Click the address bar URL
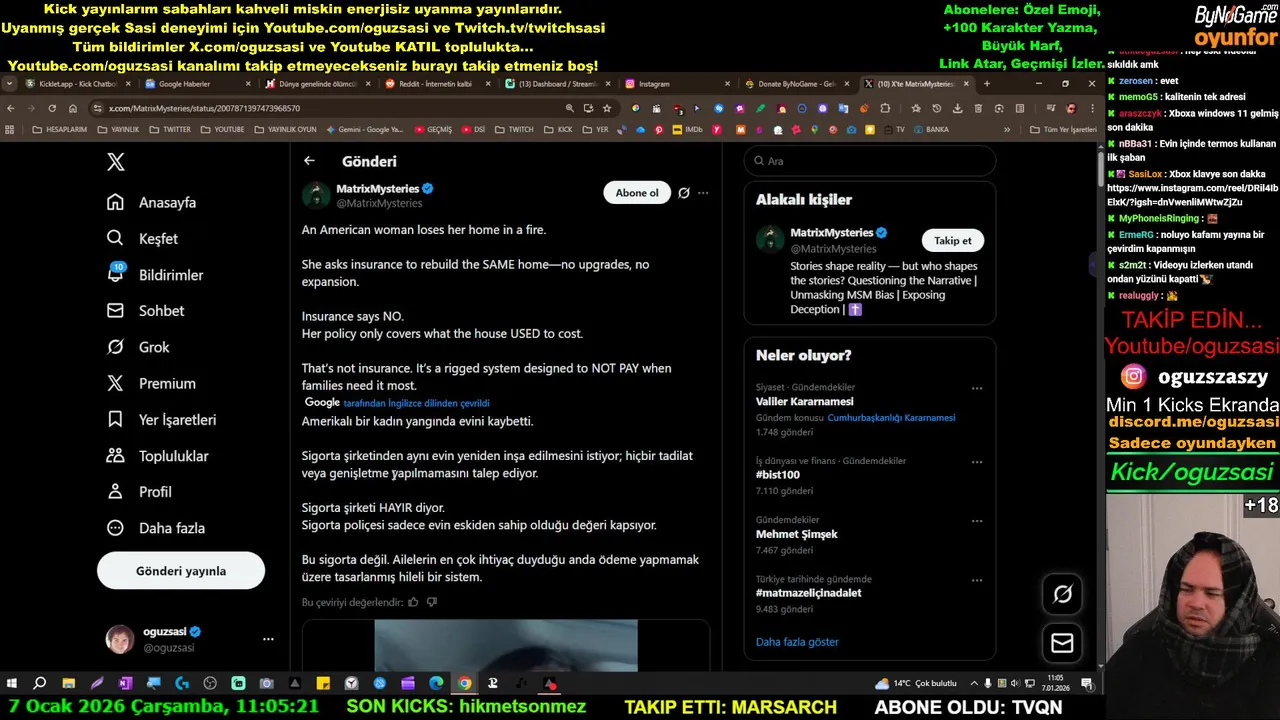 [205, 108]
